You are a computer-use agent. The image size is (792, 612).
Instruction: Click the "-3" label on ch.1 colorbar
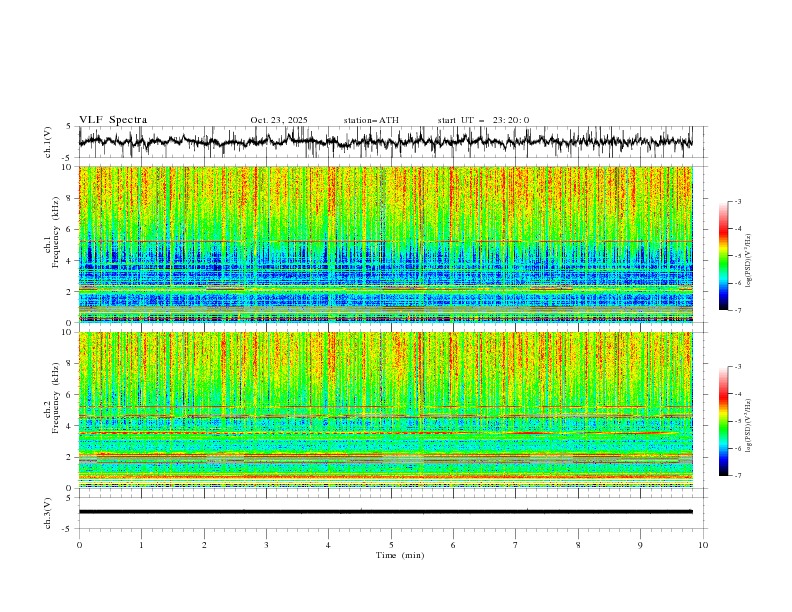click(737, 201)
